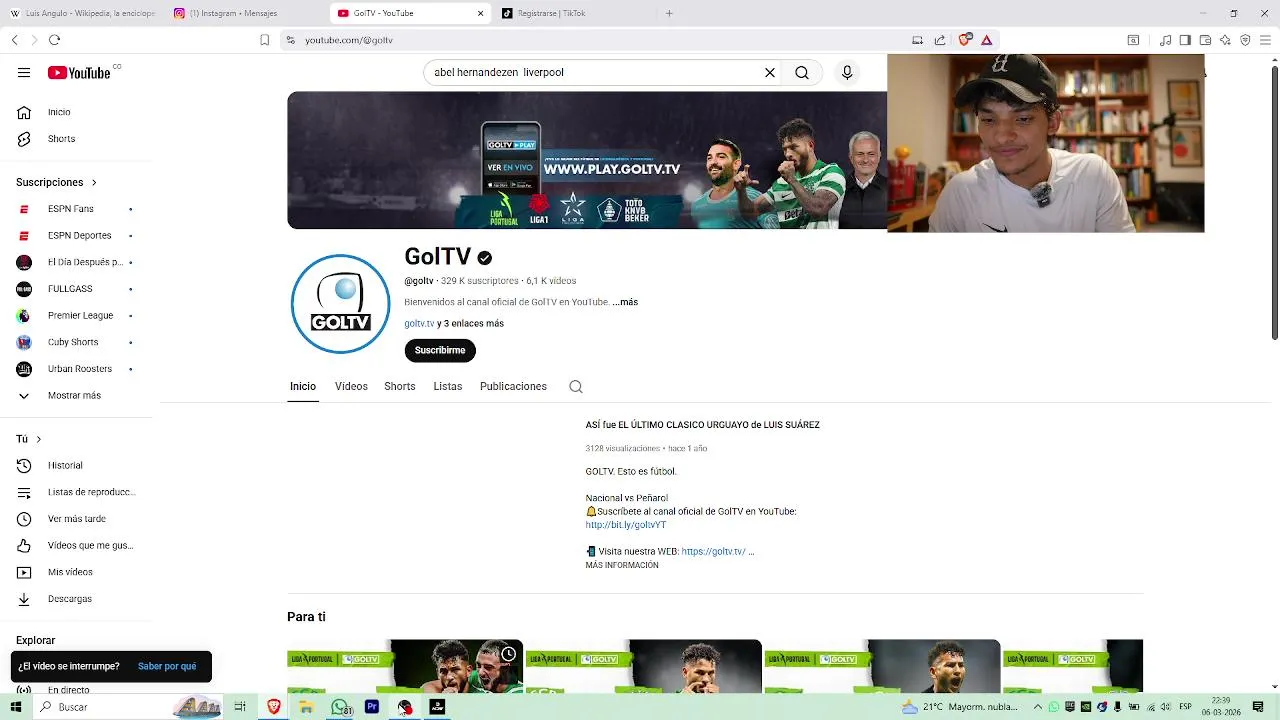Open the browser main menu icon

(1265, 40)
